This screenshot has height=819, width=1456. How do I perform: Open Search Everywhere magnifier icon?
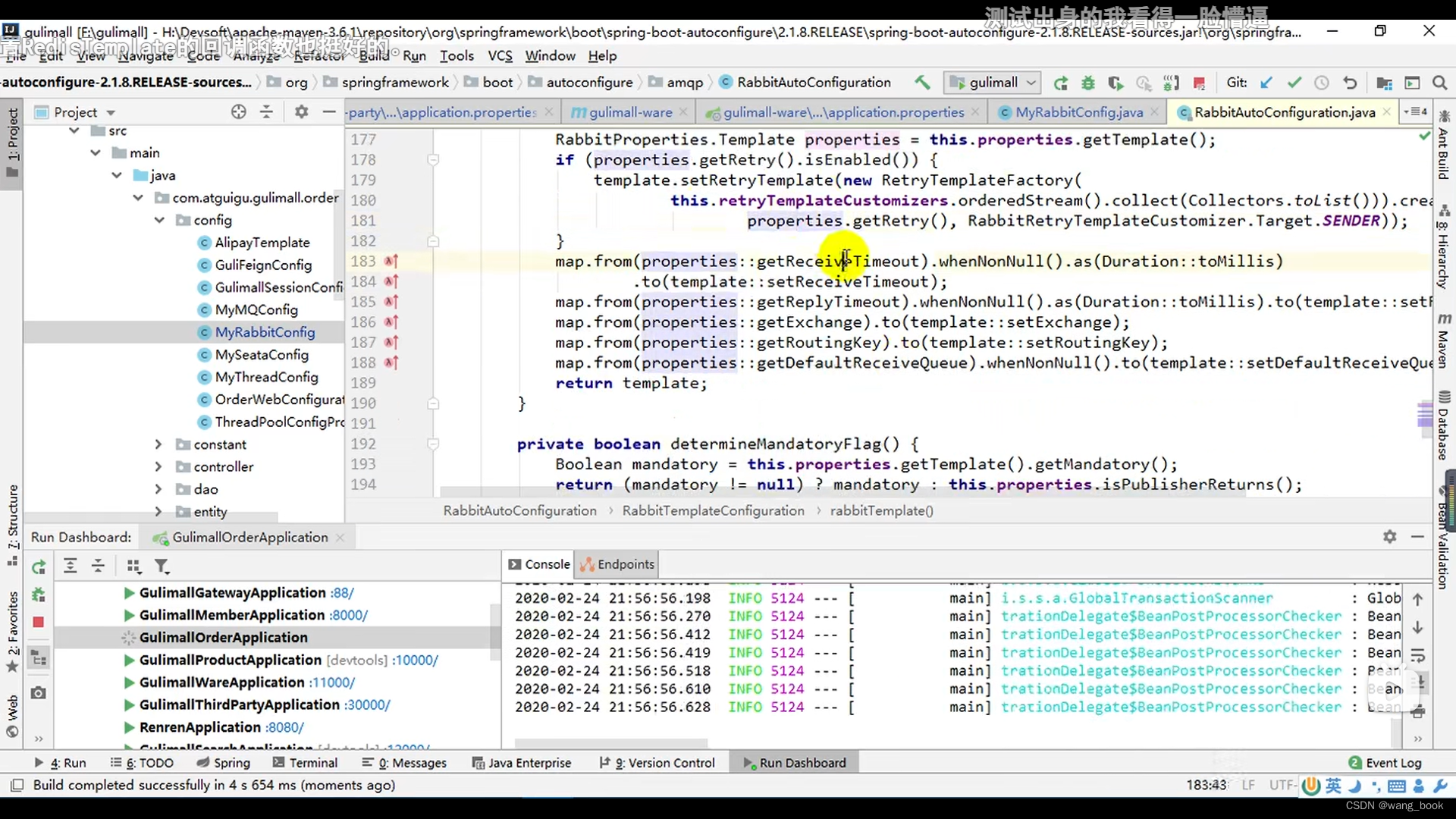pos(1439,83)
